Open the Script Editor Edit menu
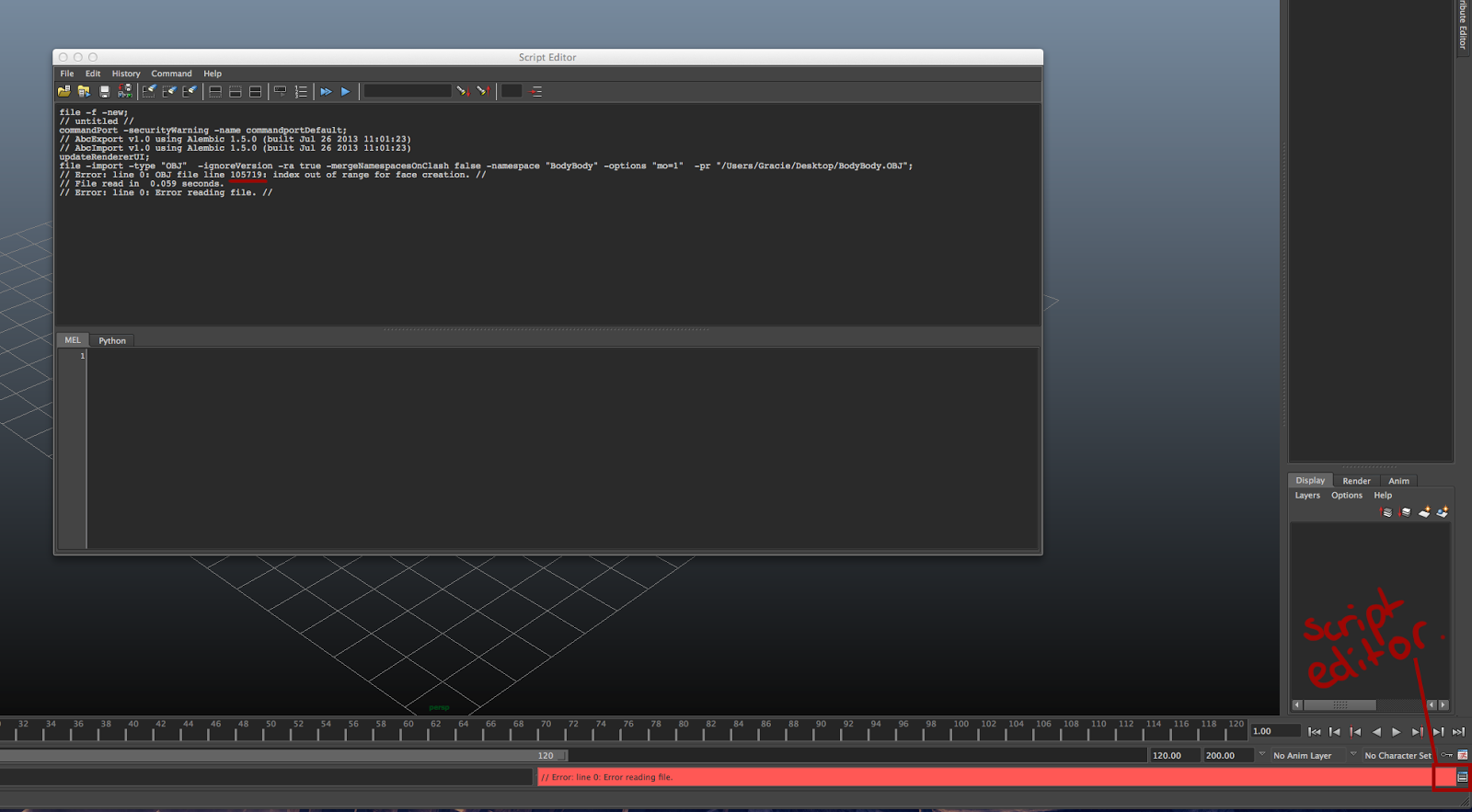Viewport: 1472px width, 812px height. (x=93, y=74)
